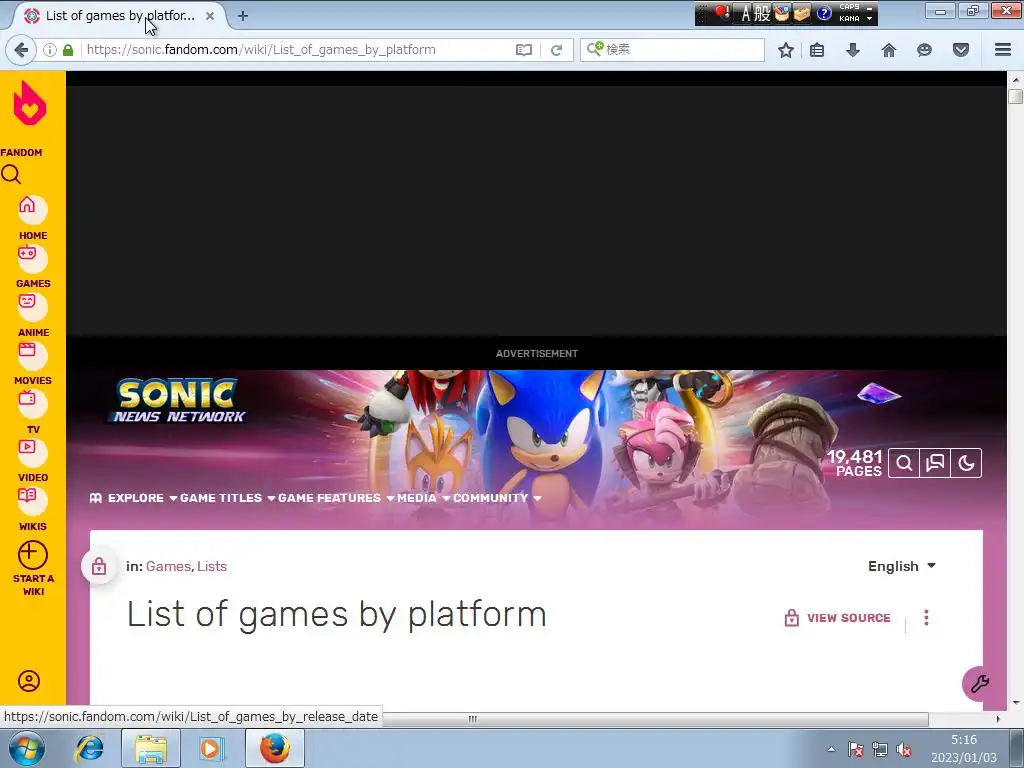Open the wiki Discuss chat icon
This screenshot has height=768, width=1024.
935,463
